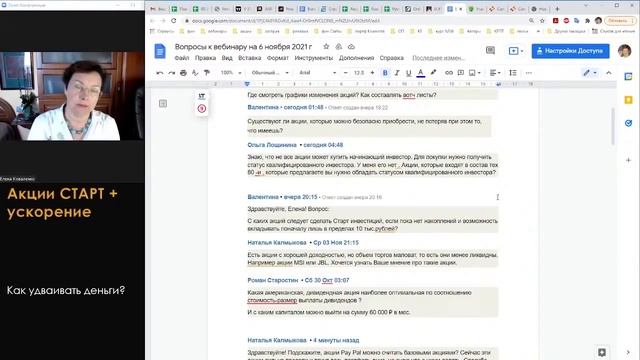Open the paragraph style dropdown
The height and width of the screenshot is (360, 640).
coord(270,73)
